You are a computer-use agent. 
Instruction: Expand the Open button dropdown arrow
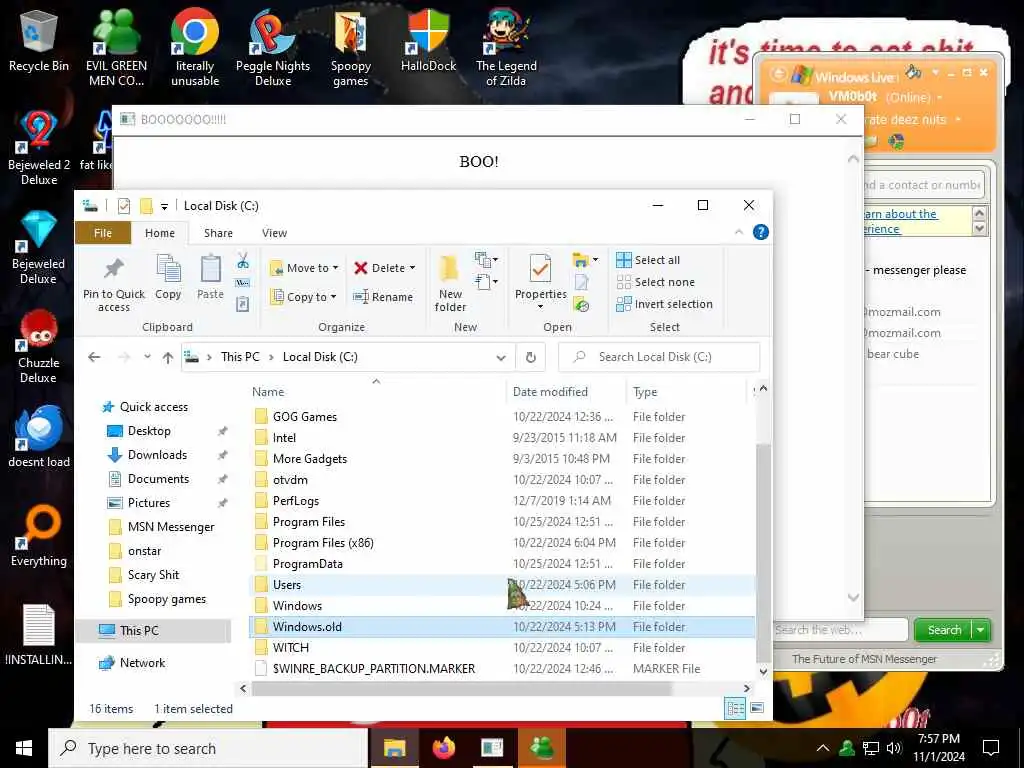tap(596, 260)
